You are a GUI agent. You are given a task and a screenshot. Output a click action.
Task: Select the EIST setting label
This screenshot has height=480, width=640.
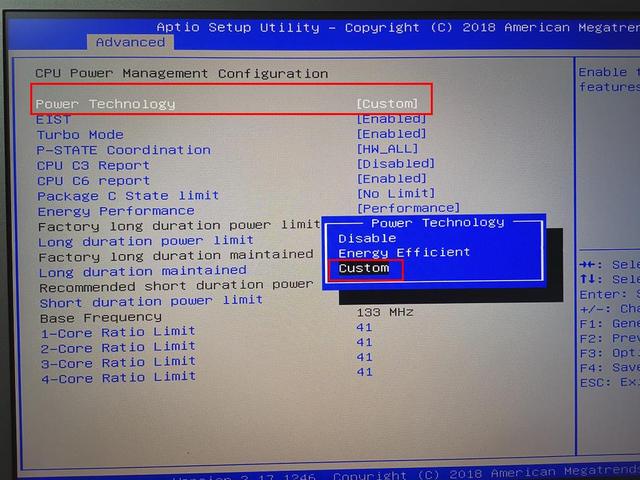click(x=53, y=120)
